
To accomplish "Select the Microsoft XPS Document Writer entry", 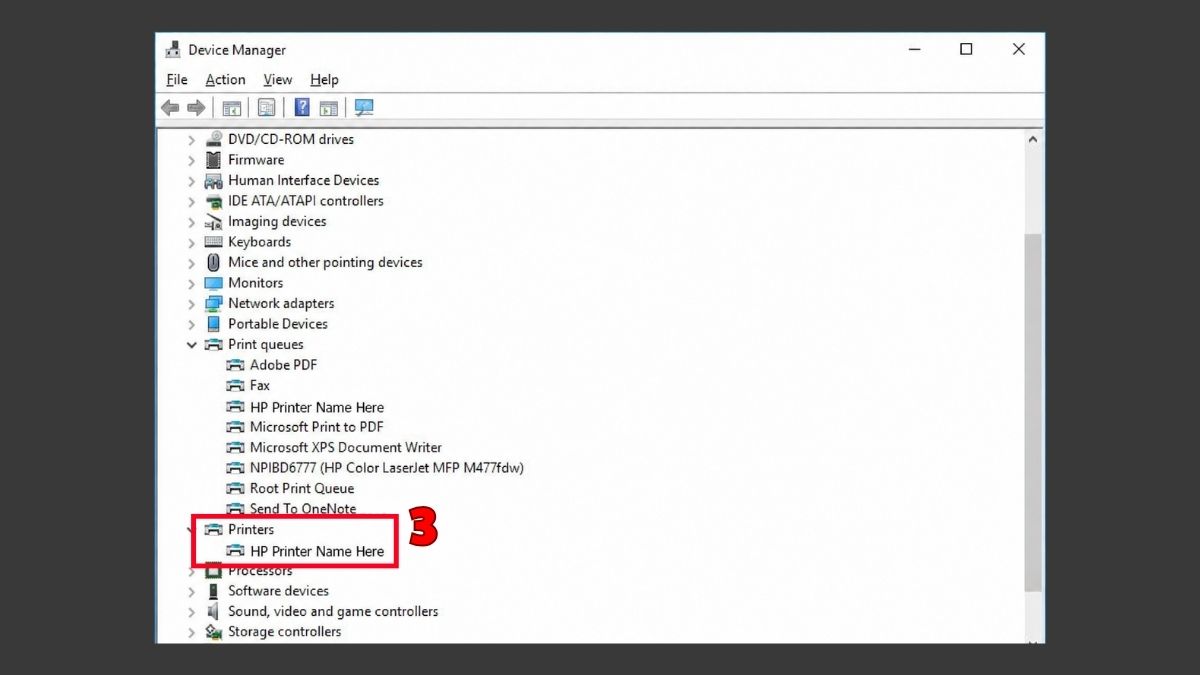I will 346,447.
